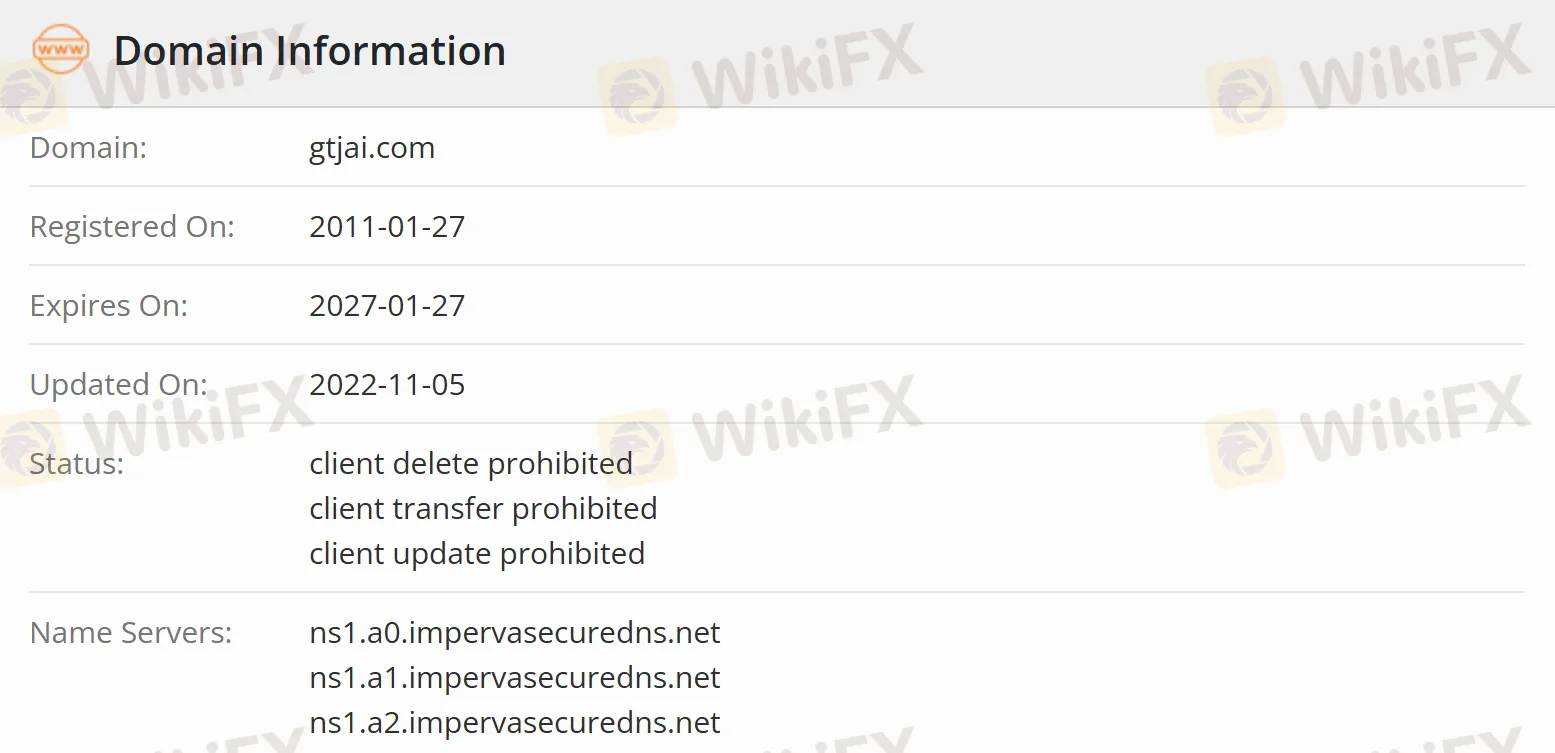Select client transfer prohibited status
This screenshot has width=1555, height=753.
coord(483,509)
